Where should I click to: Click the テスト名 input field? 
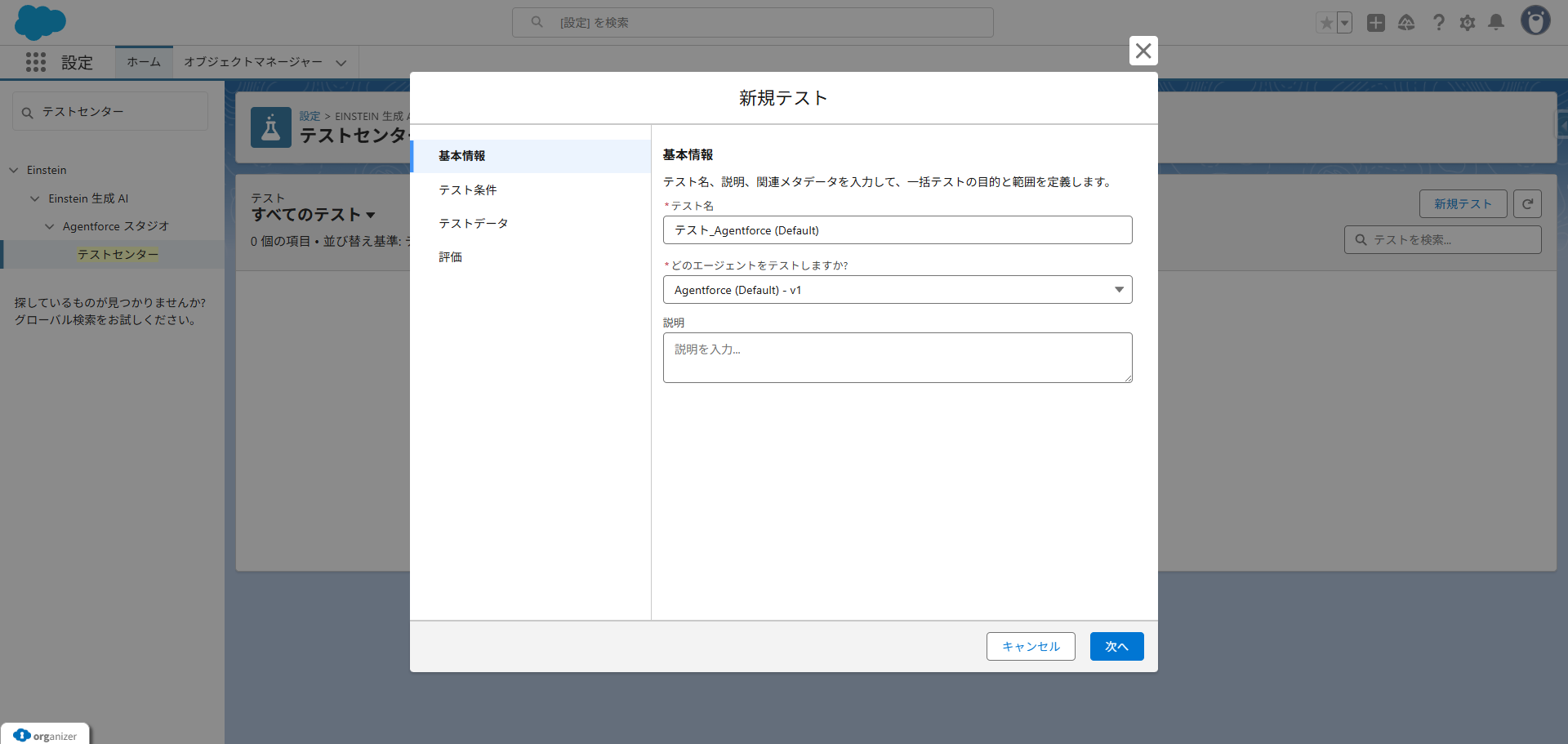(898, 230)
